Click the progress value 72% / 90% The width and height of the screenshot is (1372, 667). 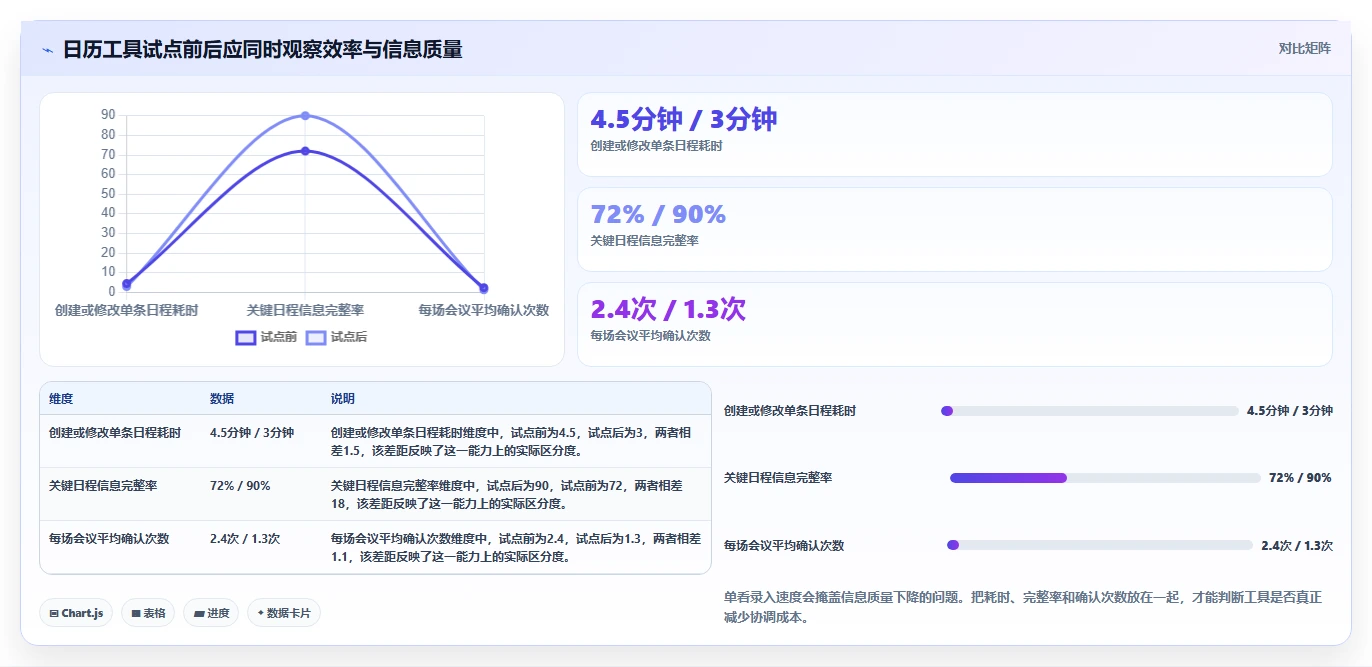[1300, 478]
